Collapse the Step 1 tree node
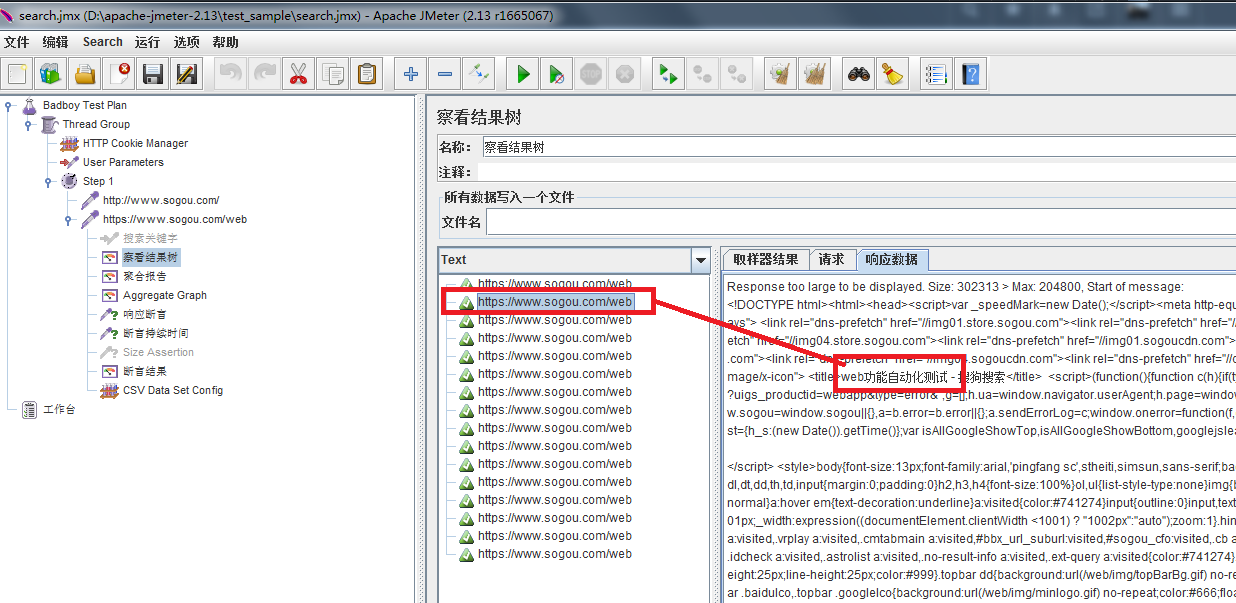 tap(48, 181)
